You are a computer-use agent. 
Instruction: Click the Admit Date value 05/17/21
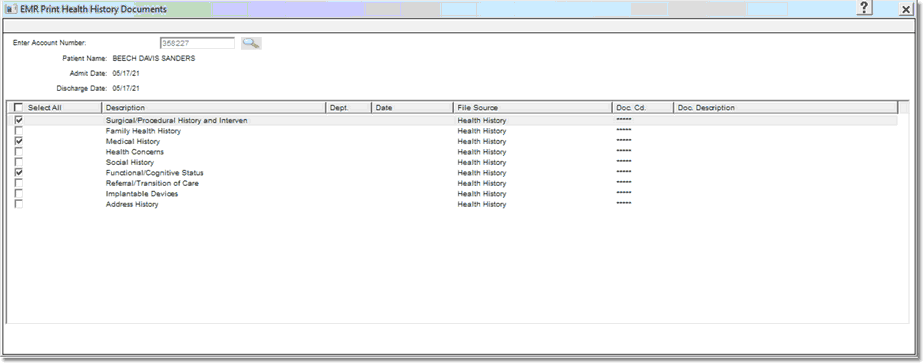(x=126, y=74)
